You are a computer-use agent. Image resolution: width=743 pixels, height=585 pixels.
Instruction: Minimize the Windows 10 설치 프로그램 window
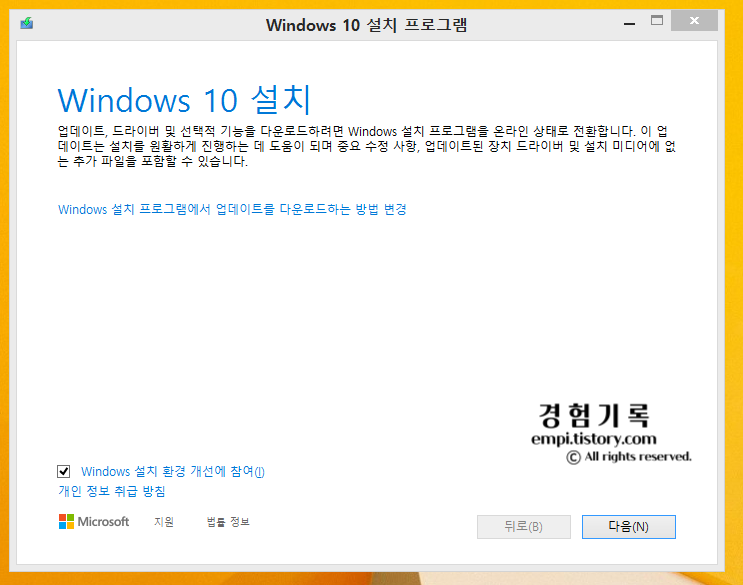(629, 23)
